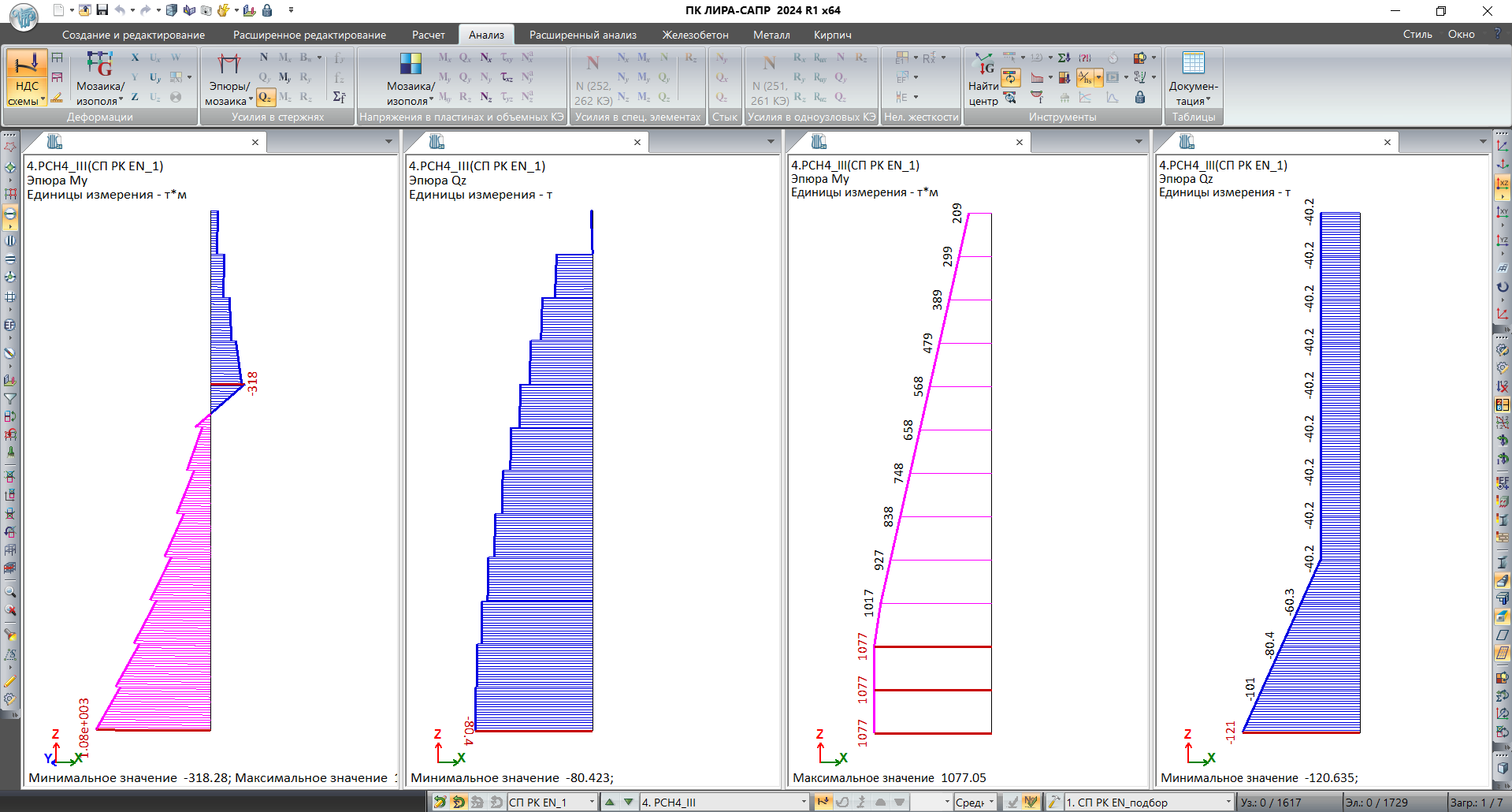Click the X displacement icon in Деформации
The width and height of the screenshot is (1512, 812).
(135, 58)
